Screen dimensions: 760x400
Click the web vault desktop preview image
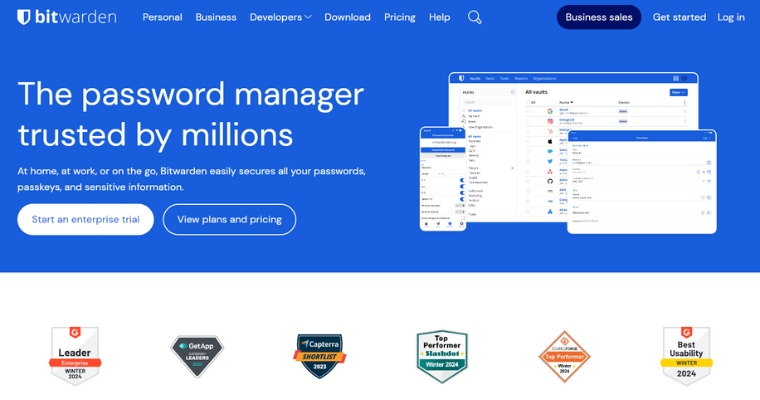tap(573, 147)
